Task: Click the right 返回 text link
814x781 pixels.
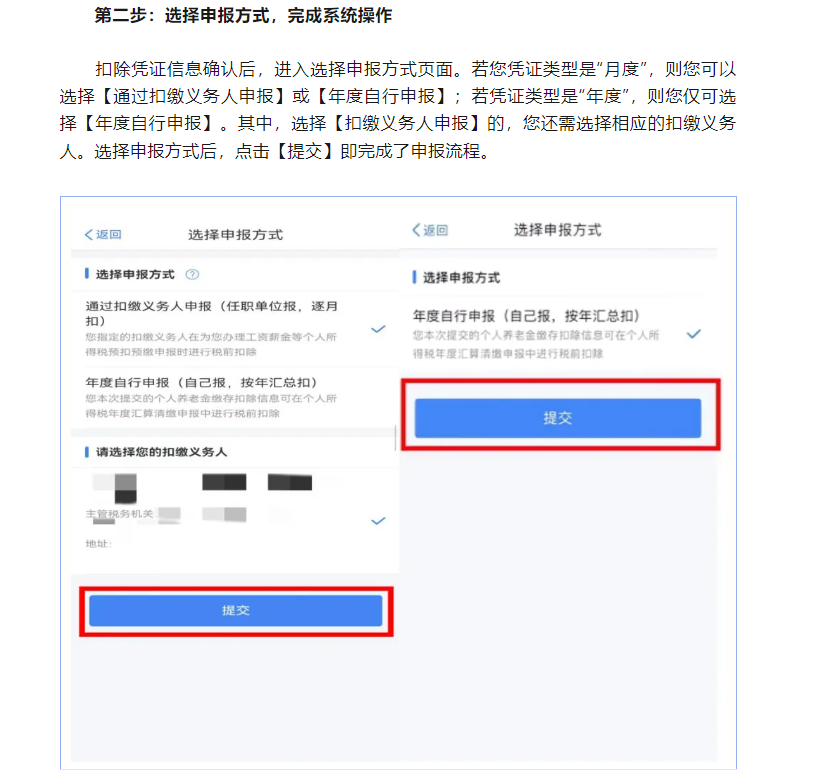Action: coord(436,230)
